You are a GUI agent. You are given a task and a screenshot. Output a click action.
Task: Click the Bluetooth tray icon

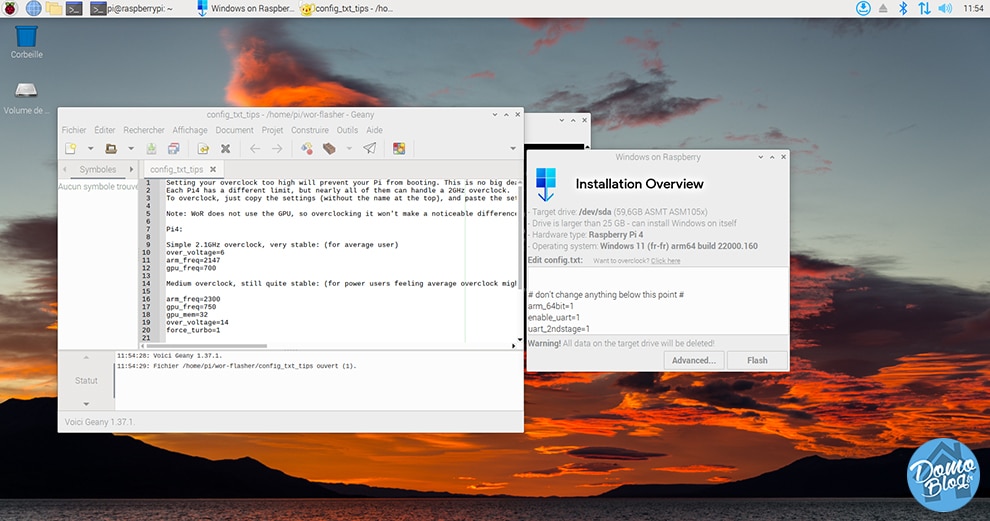pyautogui.click(x=903, y=8)
